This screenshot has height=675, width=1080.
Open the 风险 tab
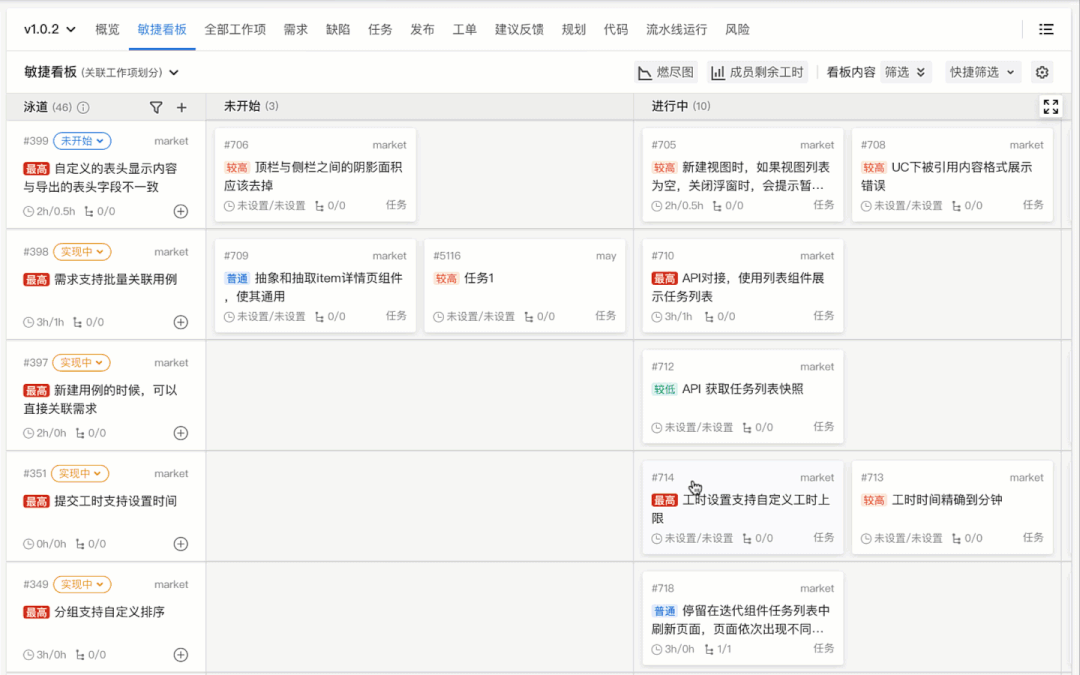click(x=737, y=29)
